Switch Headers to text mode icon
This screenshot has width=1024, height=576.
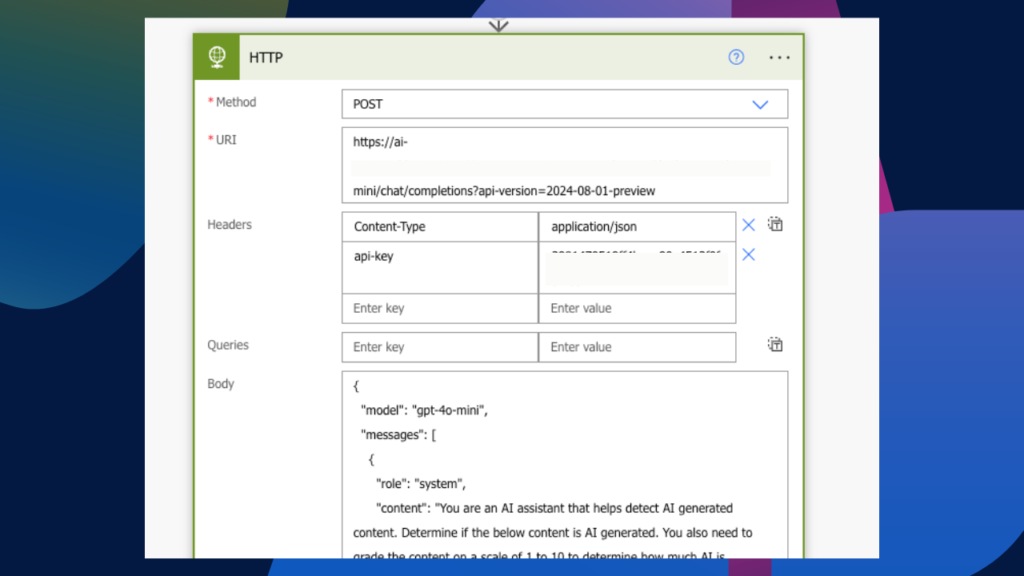pos(775,224)
